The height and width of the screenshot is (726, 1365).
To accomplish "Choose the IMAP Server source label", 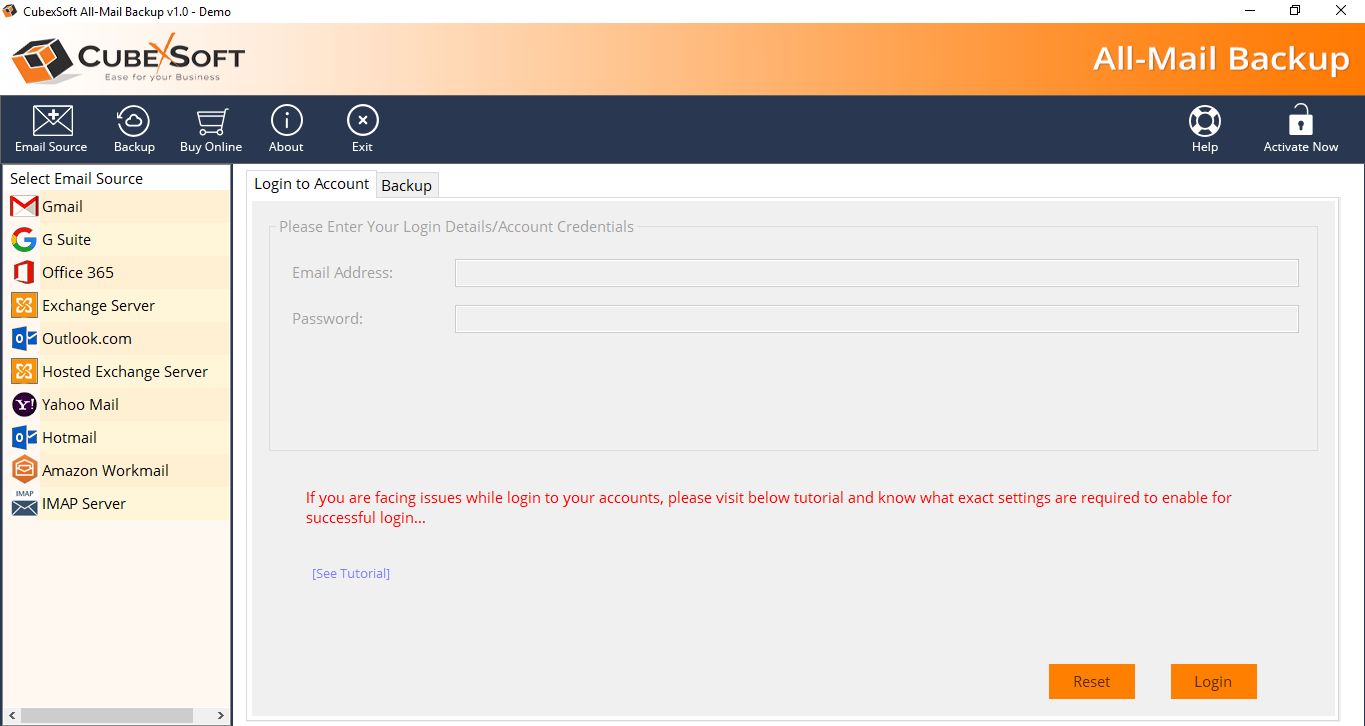I will coord(84,504).
